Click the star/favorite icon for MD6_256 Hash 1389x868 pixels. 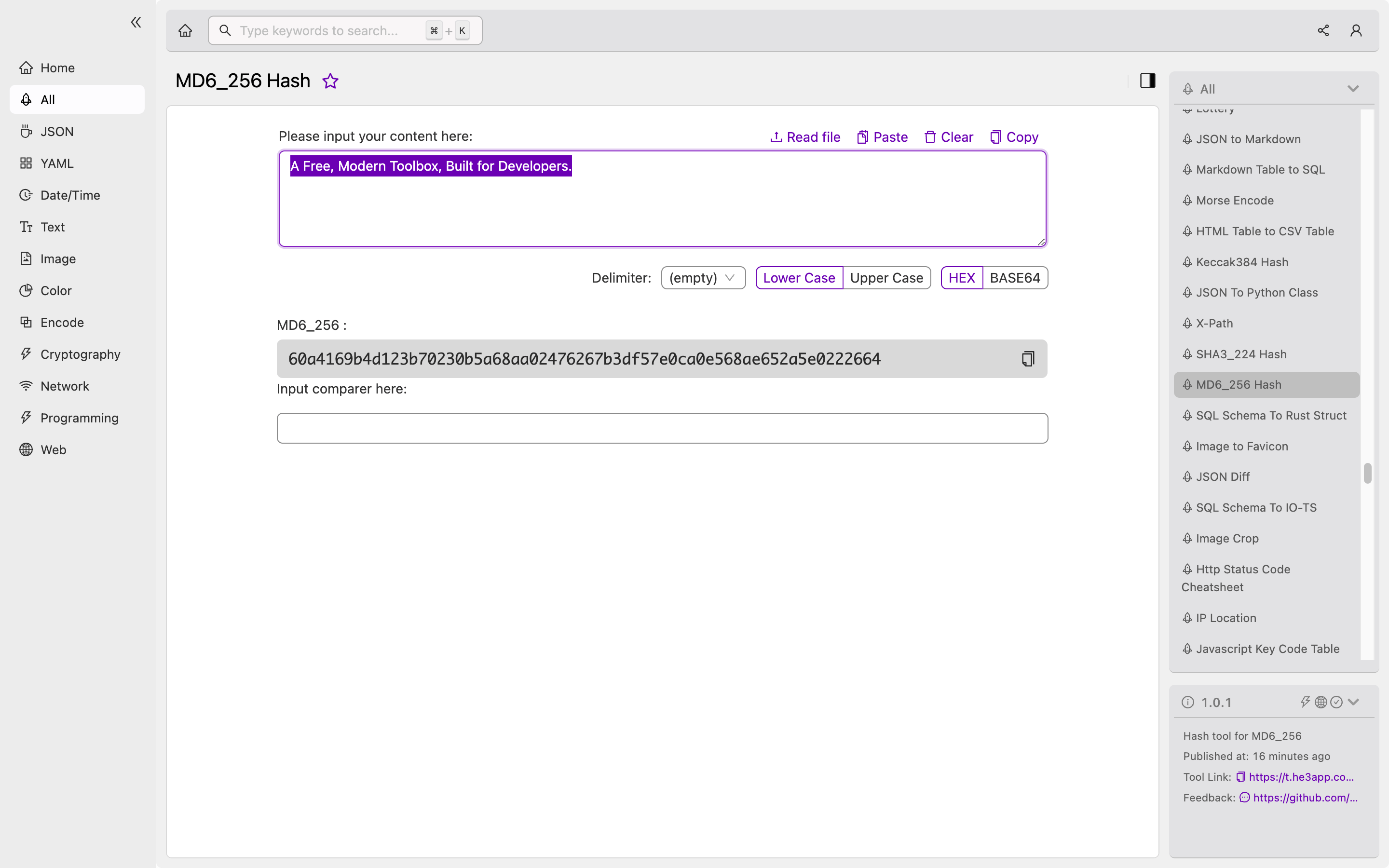330,80
